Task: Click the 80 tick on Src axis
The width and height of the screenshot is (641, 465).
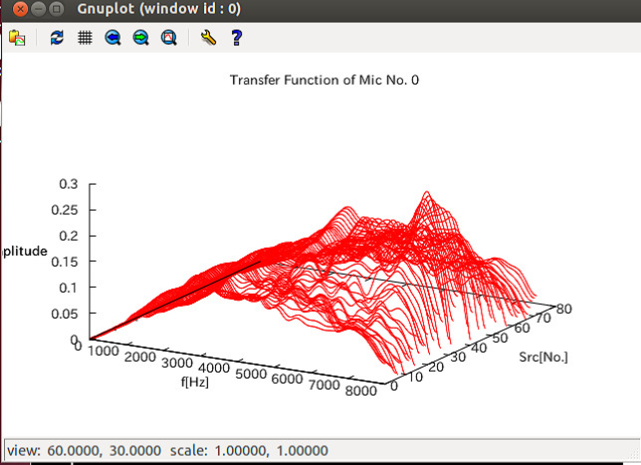Action: pos(565,309)
